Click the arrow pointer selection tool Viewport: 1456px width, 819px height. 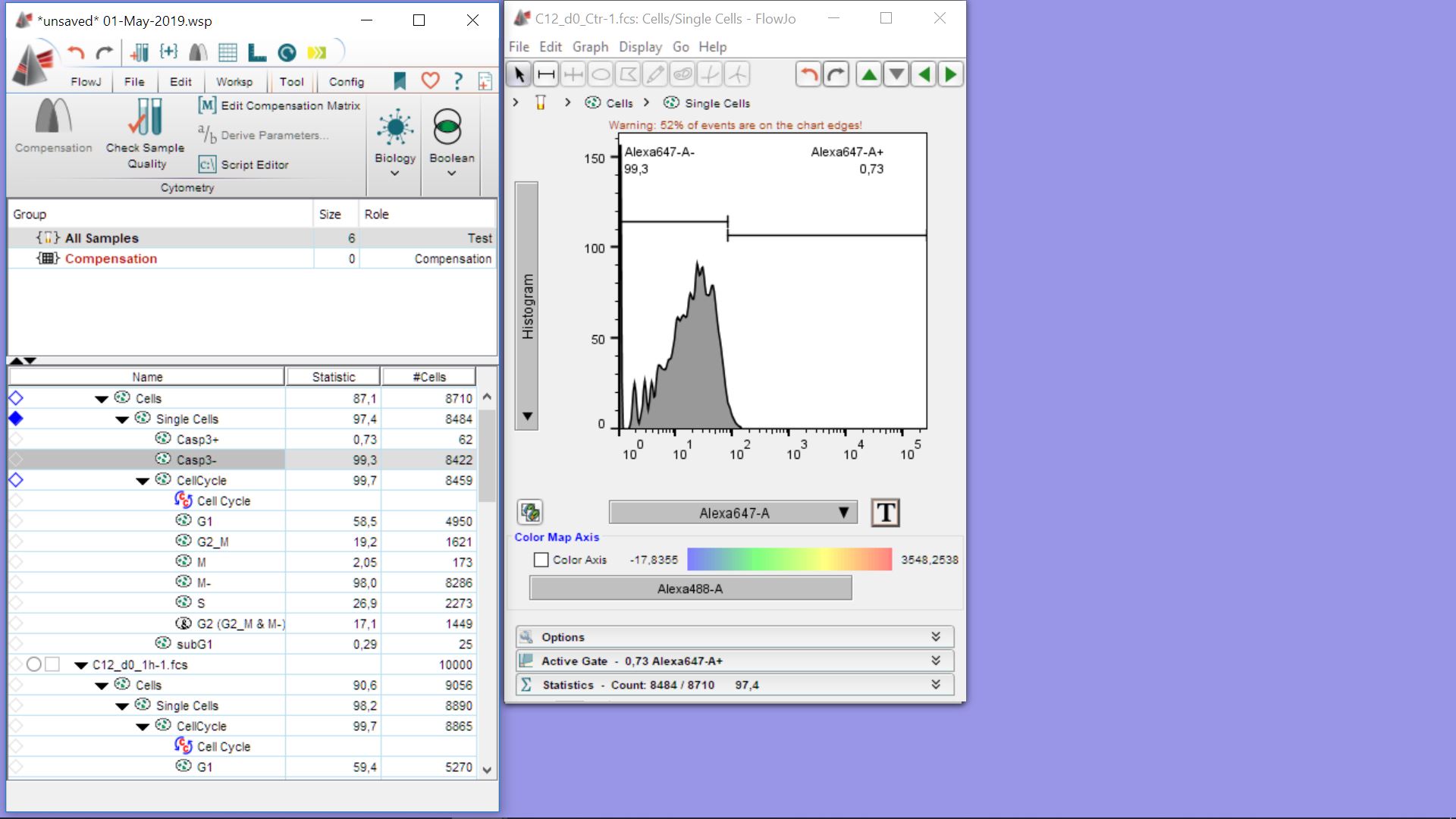[x=519, y=74]
